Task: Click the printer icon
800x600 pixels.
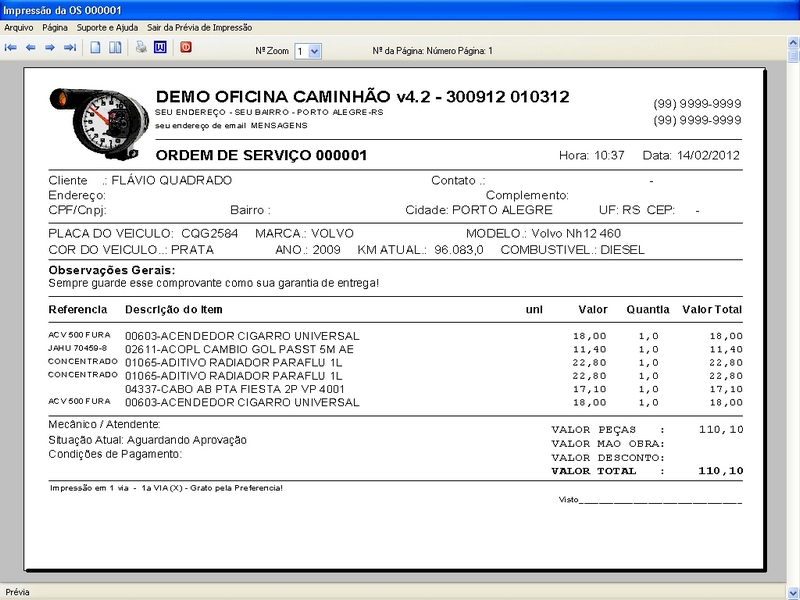Action: click(141, 47)
